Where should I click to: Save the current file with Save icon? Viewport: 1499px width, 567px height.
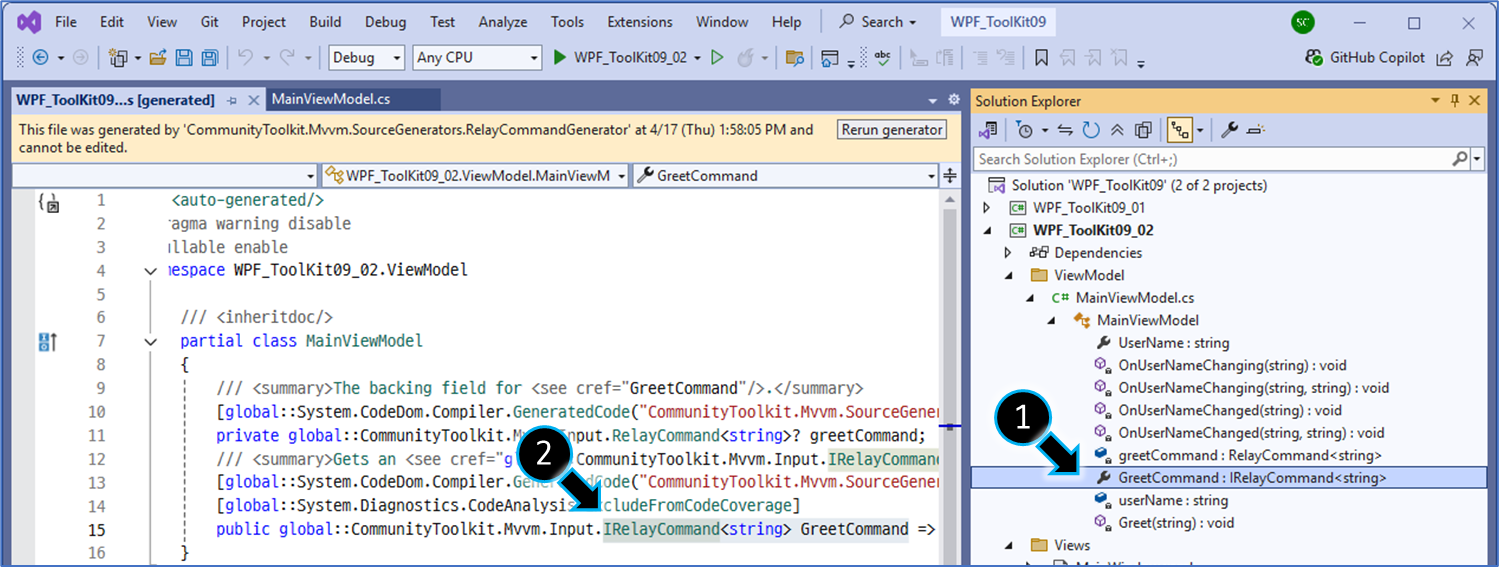pyautogui.click(x=185, y=58)
